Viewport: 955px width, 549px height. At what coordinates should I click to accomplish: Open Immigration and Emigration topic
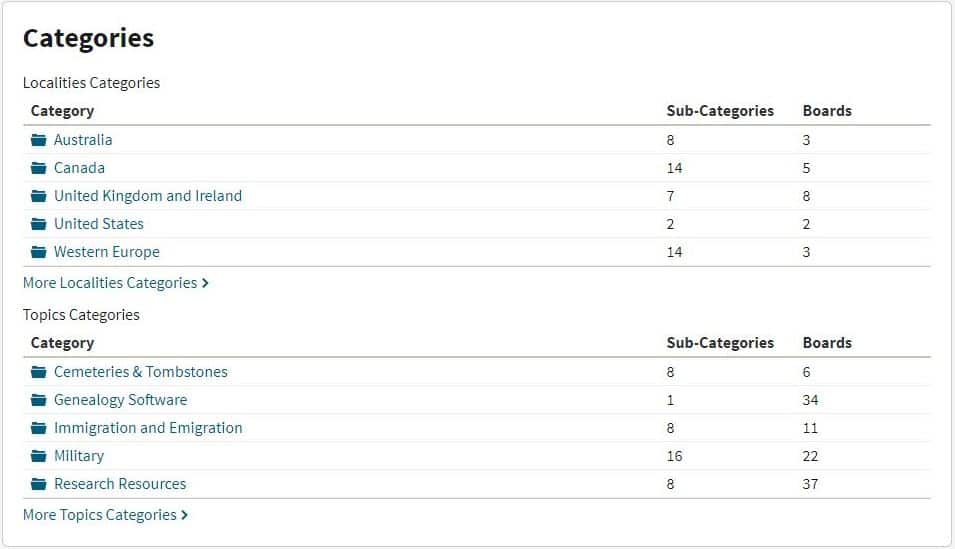click(x=148, y=428)
